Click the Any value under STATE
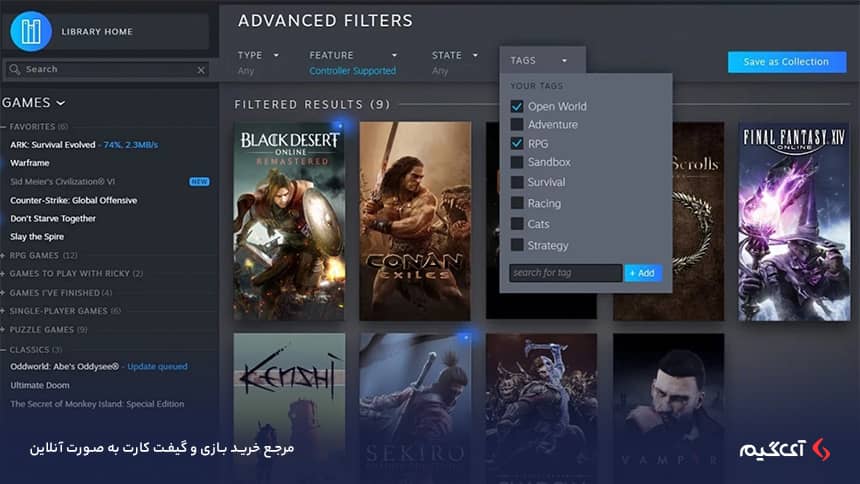This screenshot has height=484, width=860. coord(440,71)
